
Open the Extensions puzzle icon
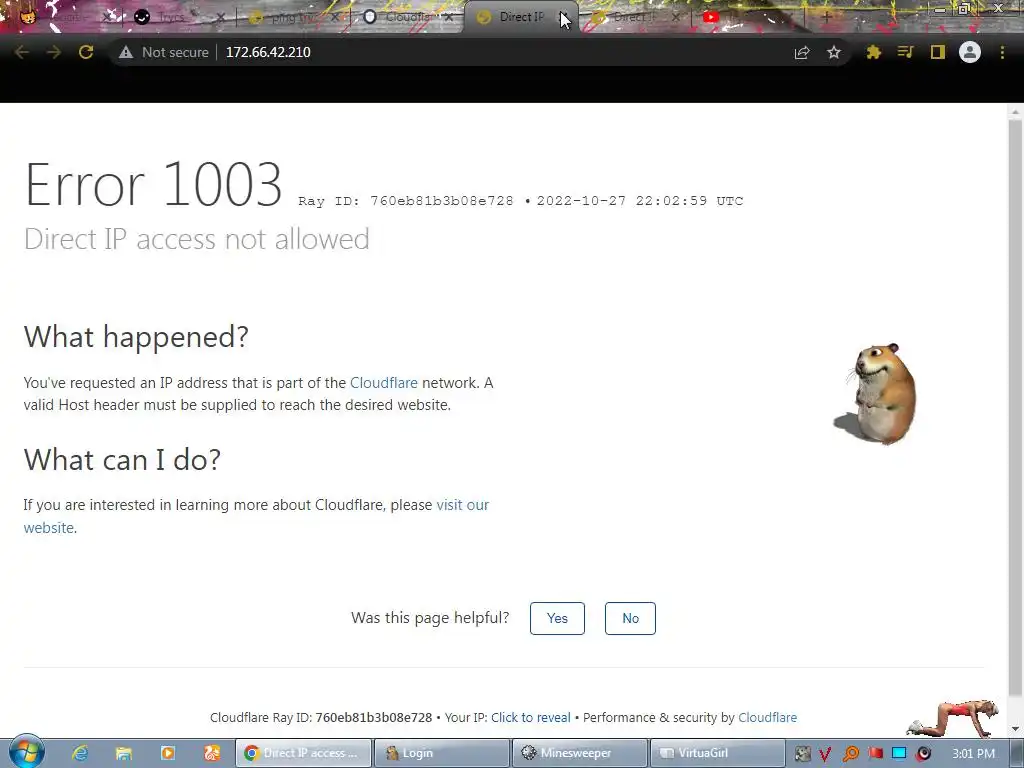pos(873,52)
